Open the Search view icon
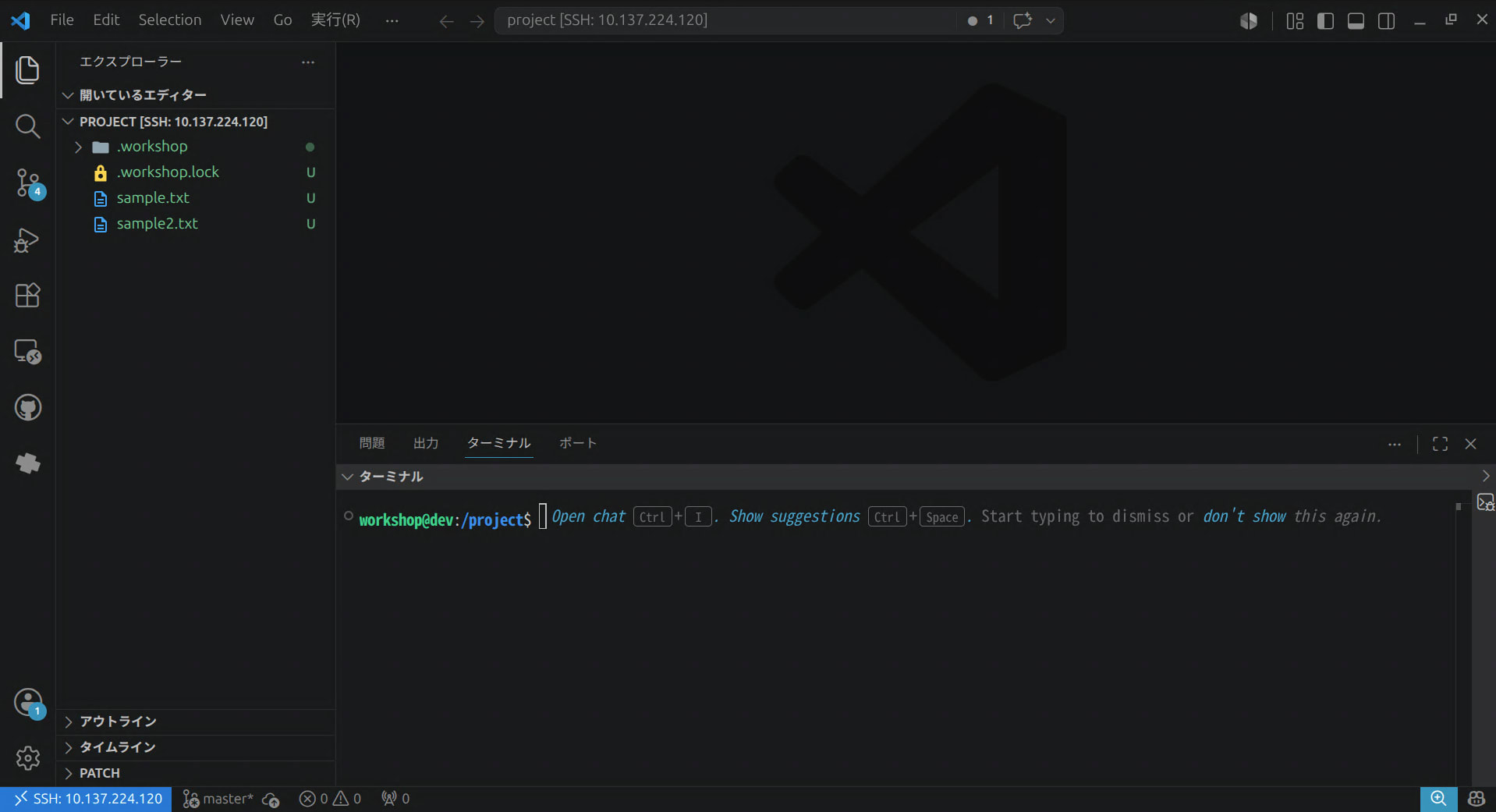This screenshot has width=1496, height=812. pyautogui.click(x=27, y=126)
